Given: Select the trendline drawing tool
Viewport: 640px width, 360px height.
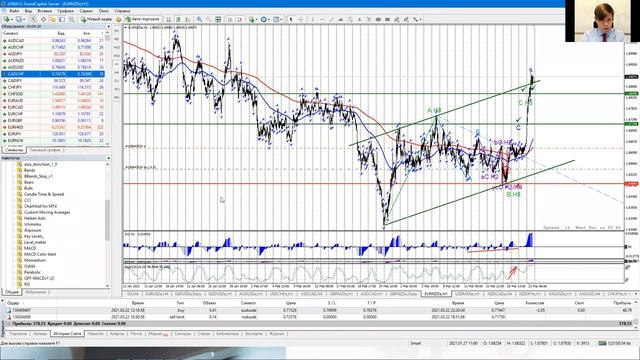Looking at the screenshot, I should pos(331,19).
